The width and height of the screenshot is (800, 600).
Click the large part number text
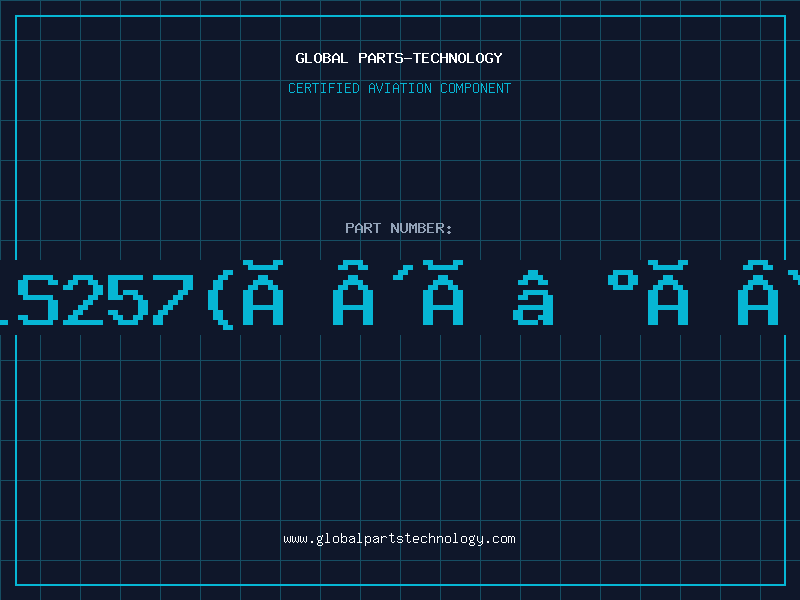[x=400, y=295]
